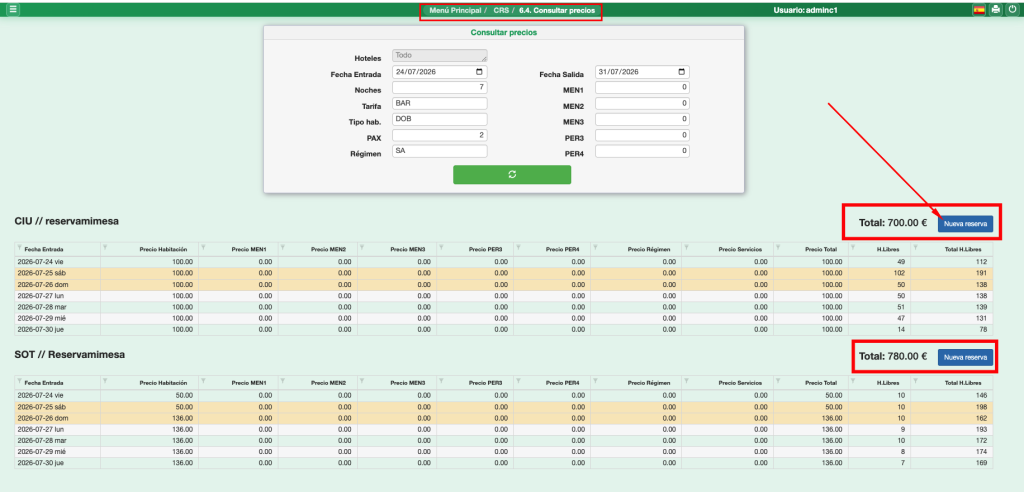Click the green refresh search button
This screenshot has height=492, width=1024.
tap(512, 174)
